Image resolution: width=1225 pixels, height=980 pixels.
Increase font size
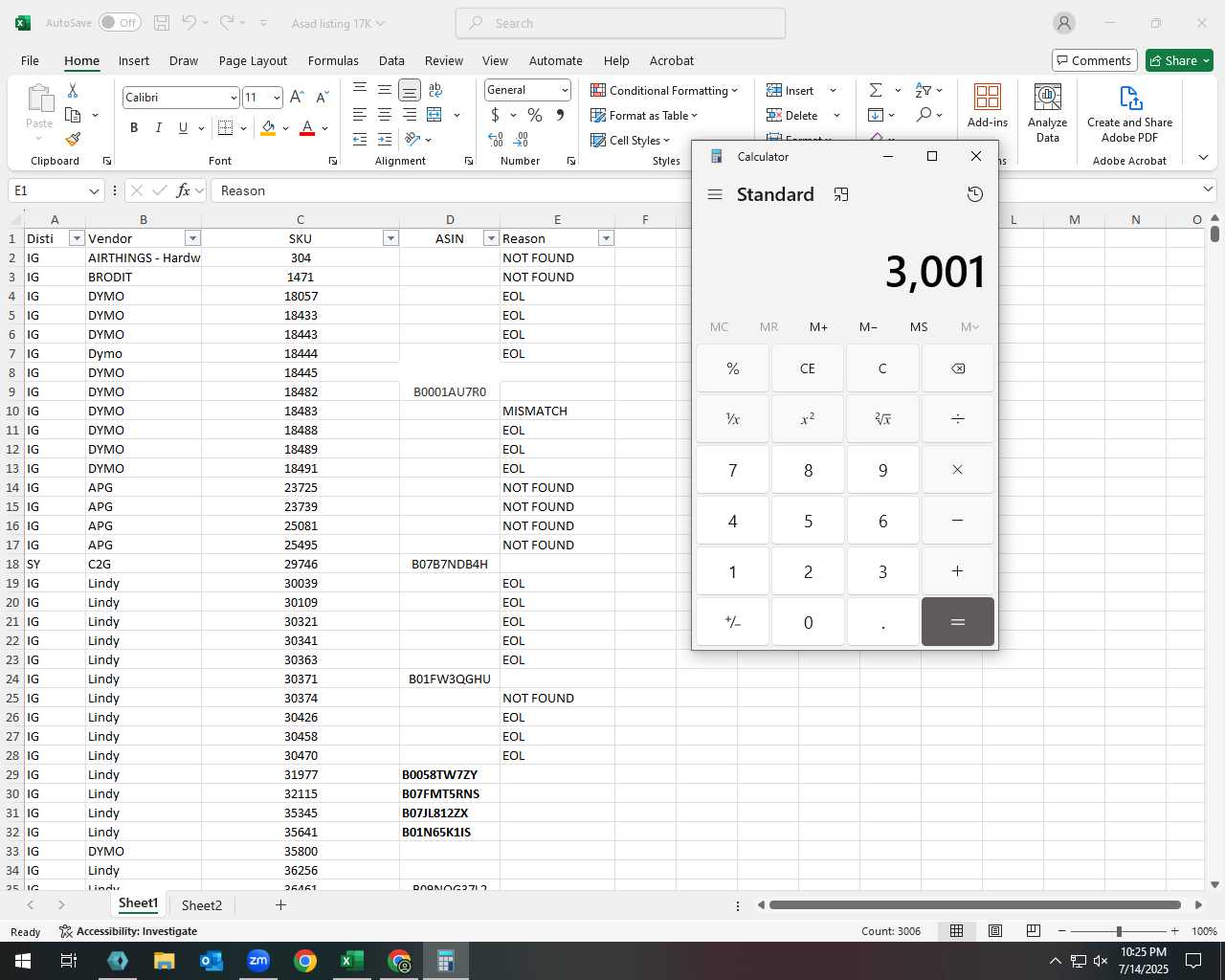tap(297, 97)
